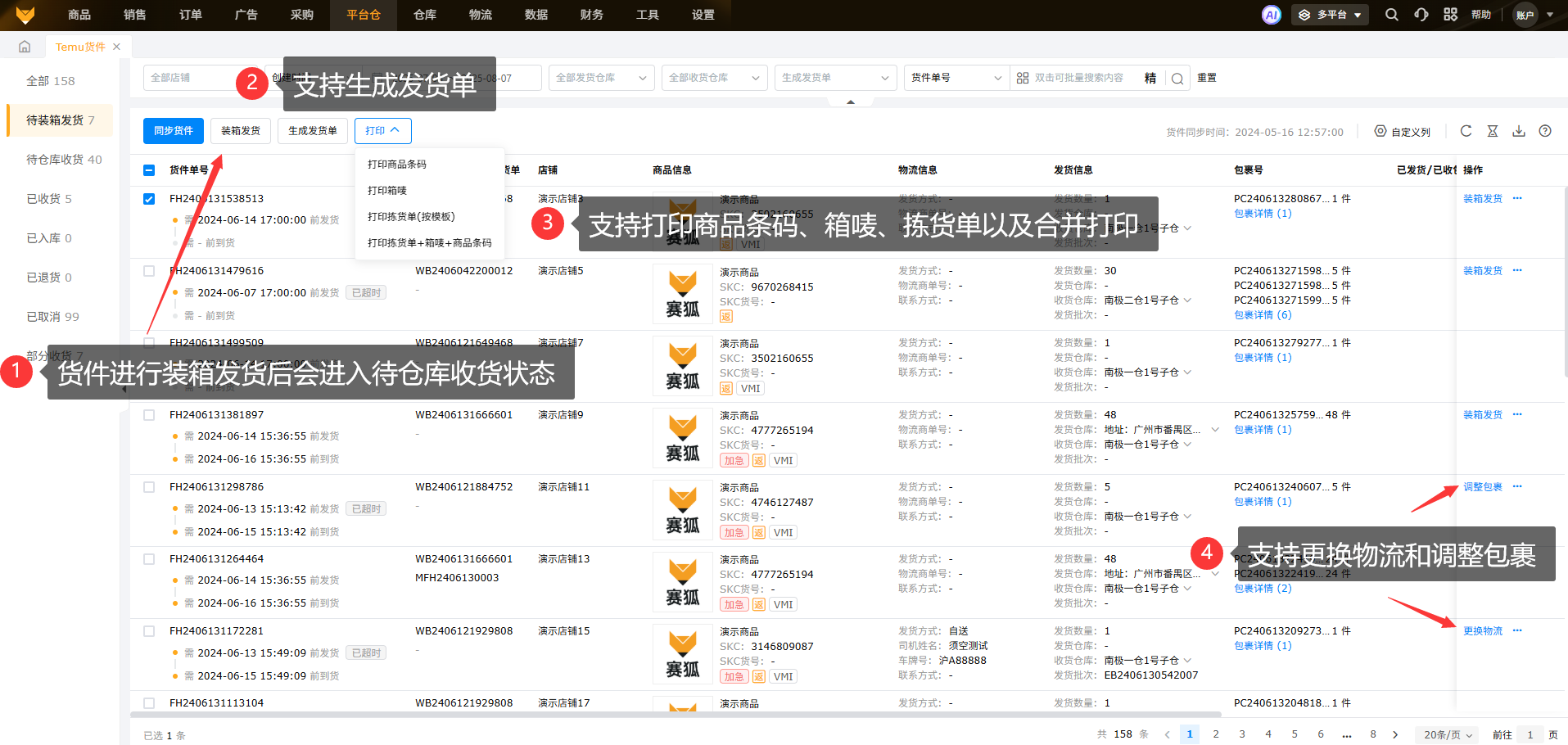Screen dimensions: 1568x745
Task: Refresh the shipment list
Action: [x=1466, y=131]
